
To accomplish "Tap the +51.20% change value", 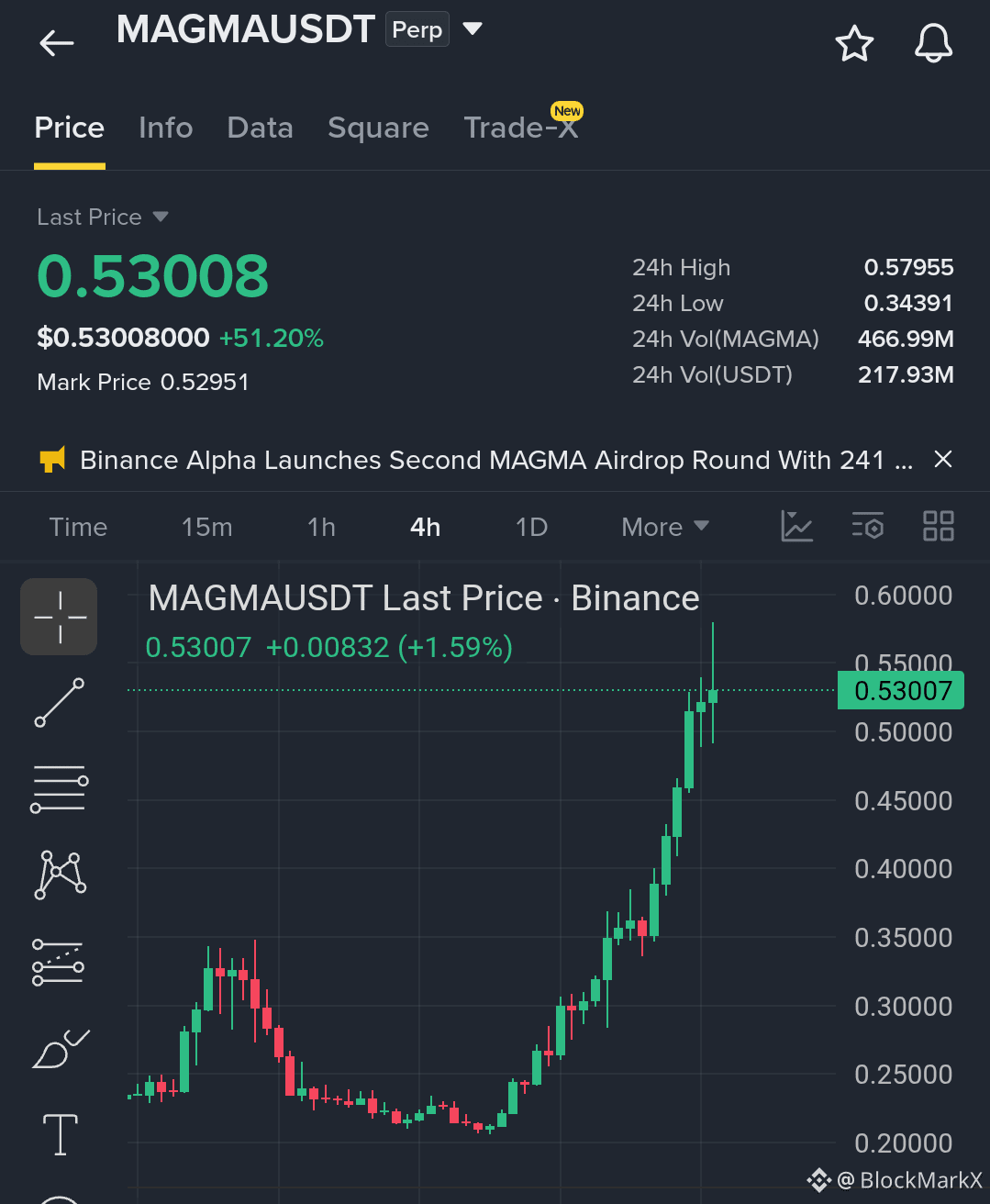I will (x=272, y=338).
